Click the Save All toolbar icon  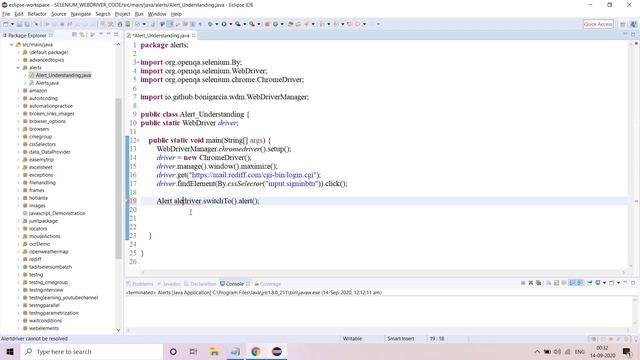click(x=27, y=24)
